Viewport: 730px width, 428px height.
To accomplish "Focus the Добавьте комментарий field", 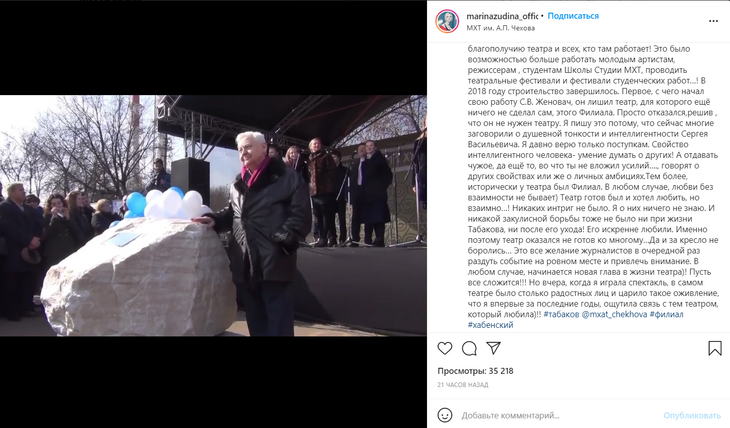I will (559, 415).
